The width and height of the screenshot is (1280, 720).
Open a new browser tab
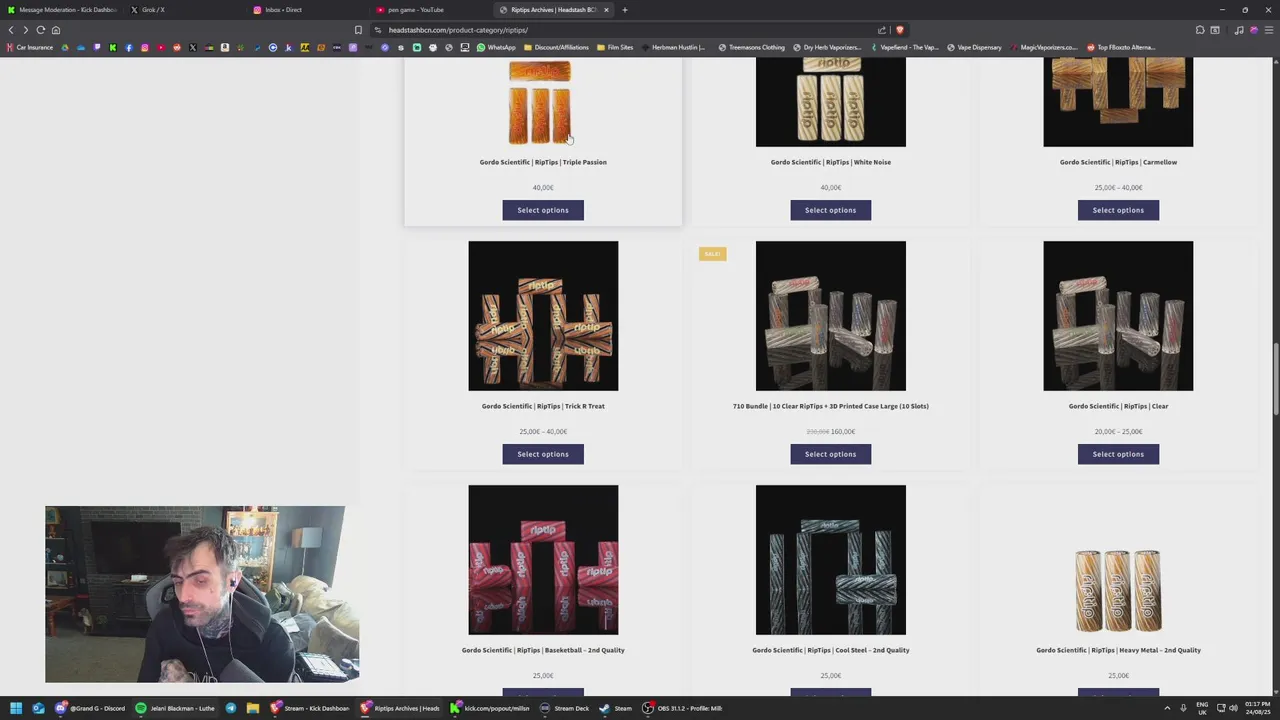tap(625, 10)
